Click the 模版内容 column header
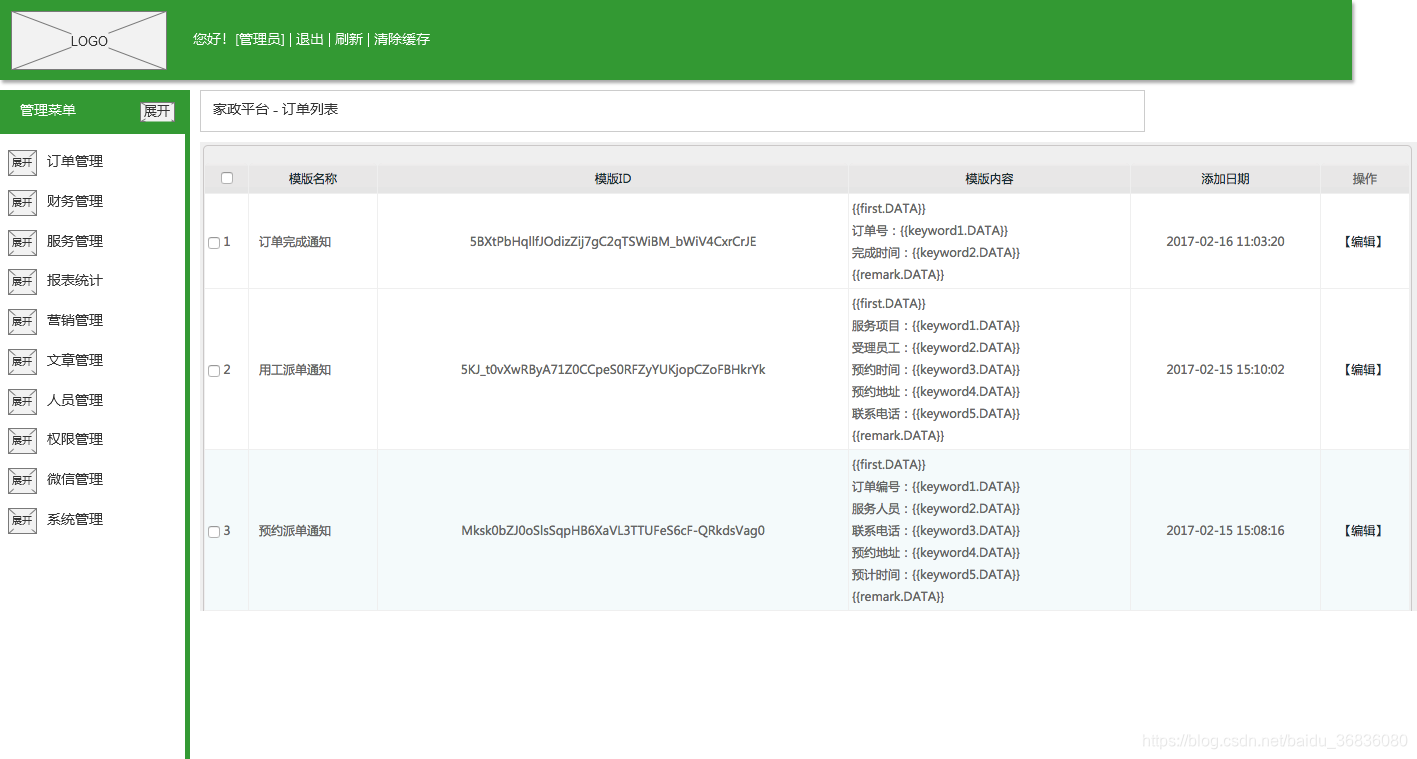The image size is (1417, 759). pos(989,179)
